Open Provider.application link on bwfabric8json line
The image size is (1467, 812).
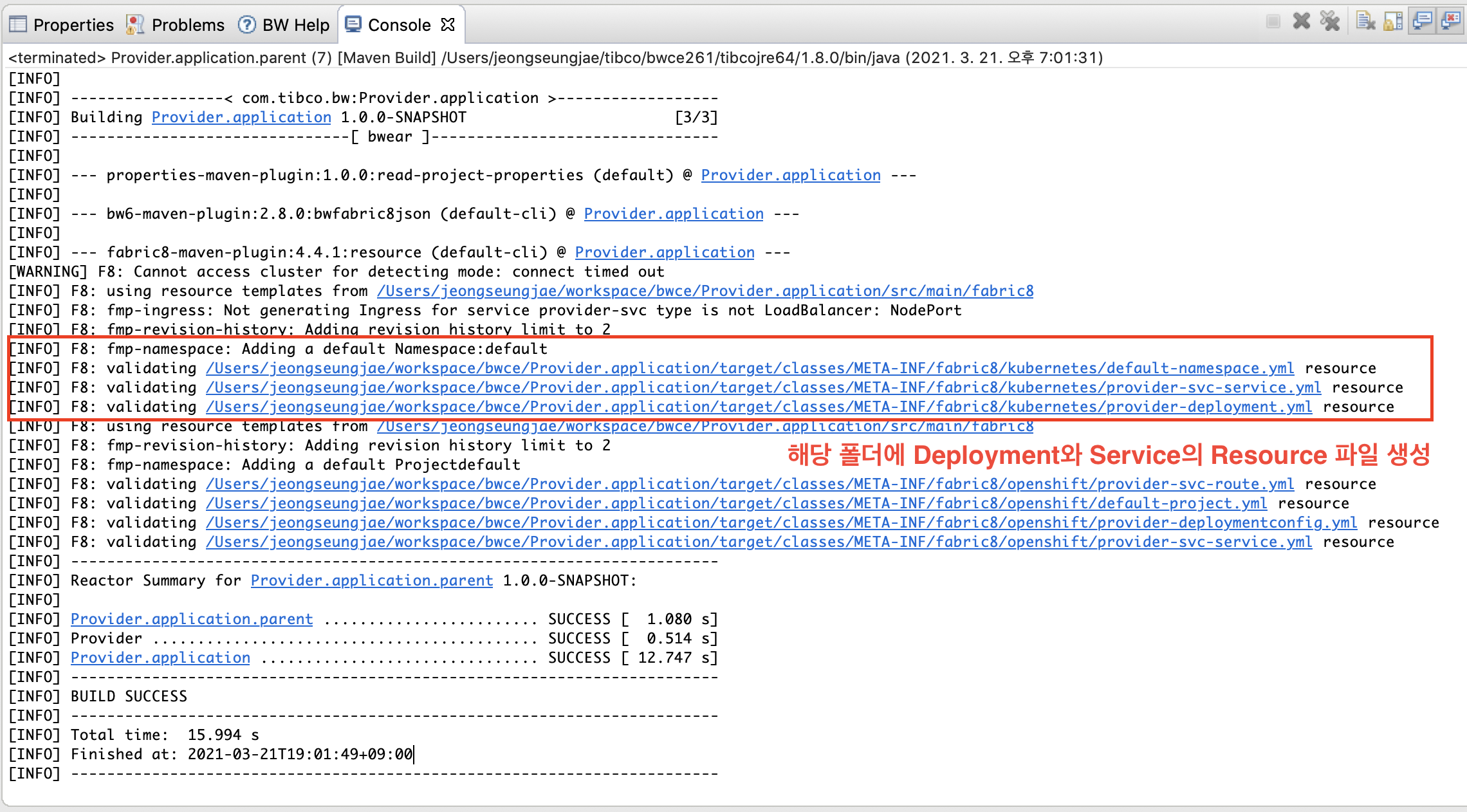pyautogui.click(x=674, y=214)
